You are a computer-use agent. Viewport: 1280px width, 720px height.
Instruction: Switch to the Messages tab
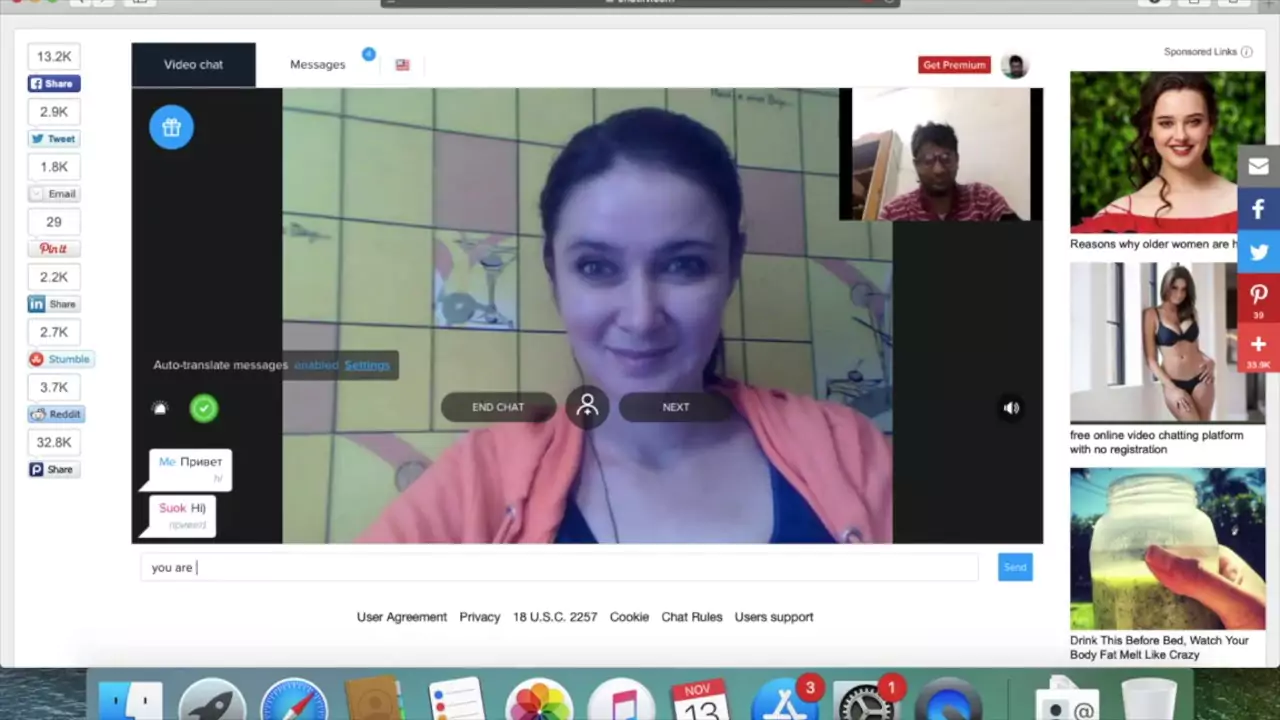pyautogui.click(x=317, y=64)
